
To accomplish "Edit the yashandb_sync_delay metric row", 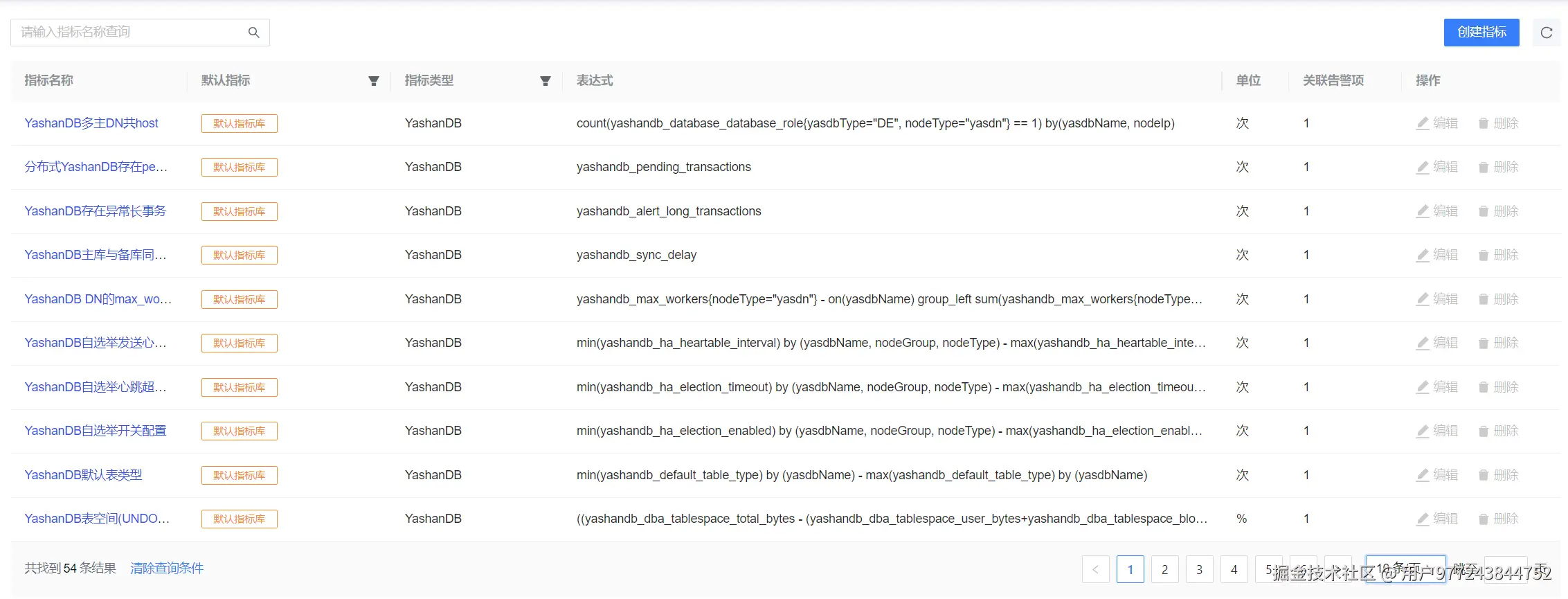I will tap(1437, 255).
